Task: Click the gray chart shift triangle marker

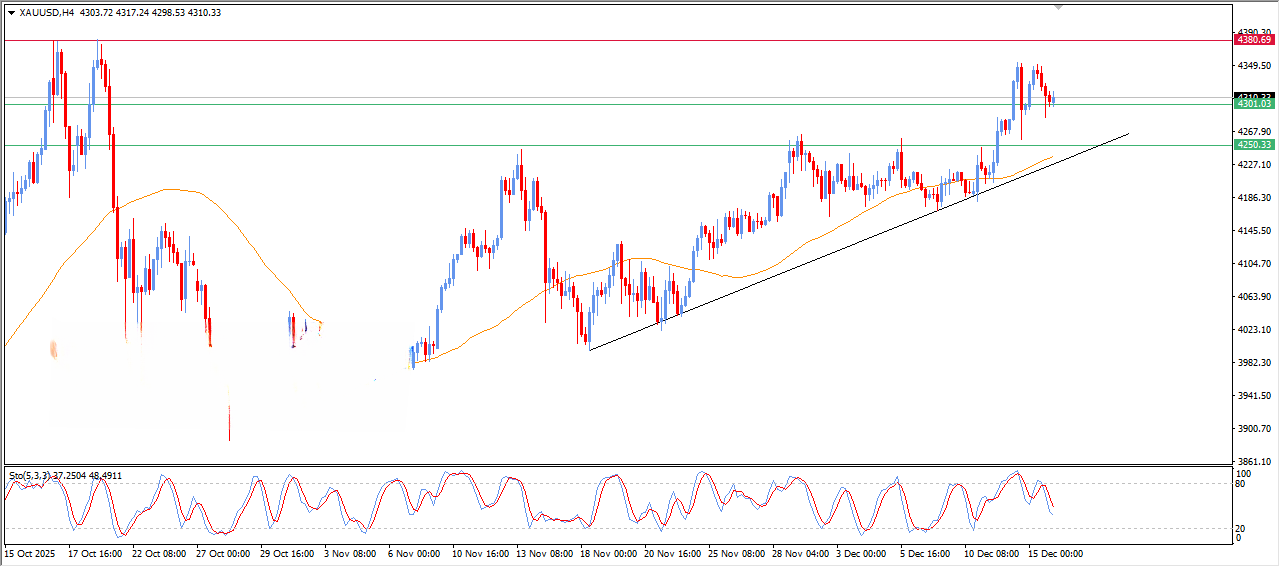Action: click(x=1059, y=7)
